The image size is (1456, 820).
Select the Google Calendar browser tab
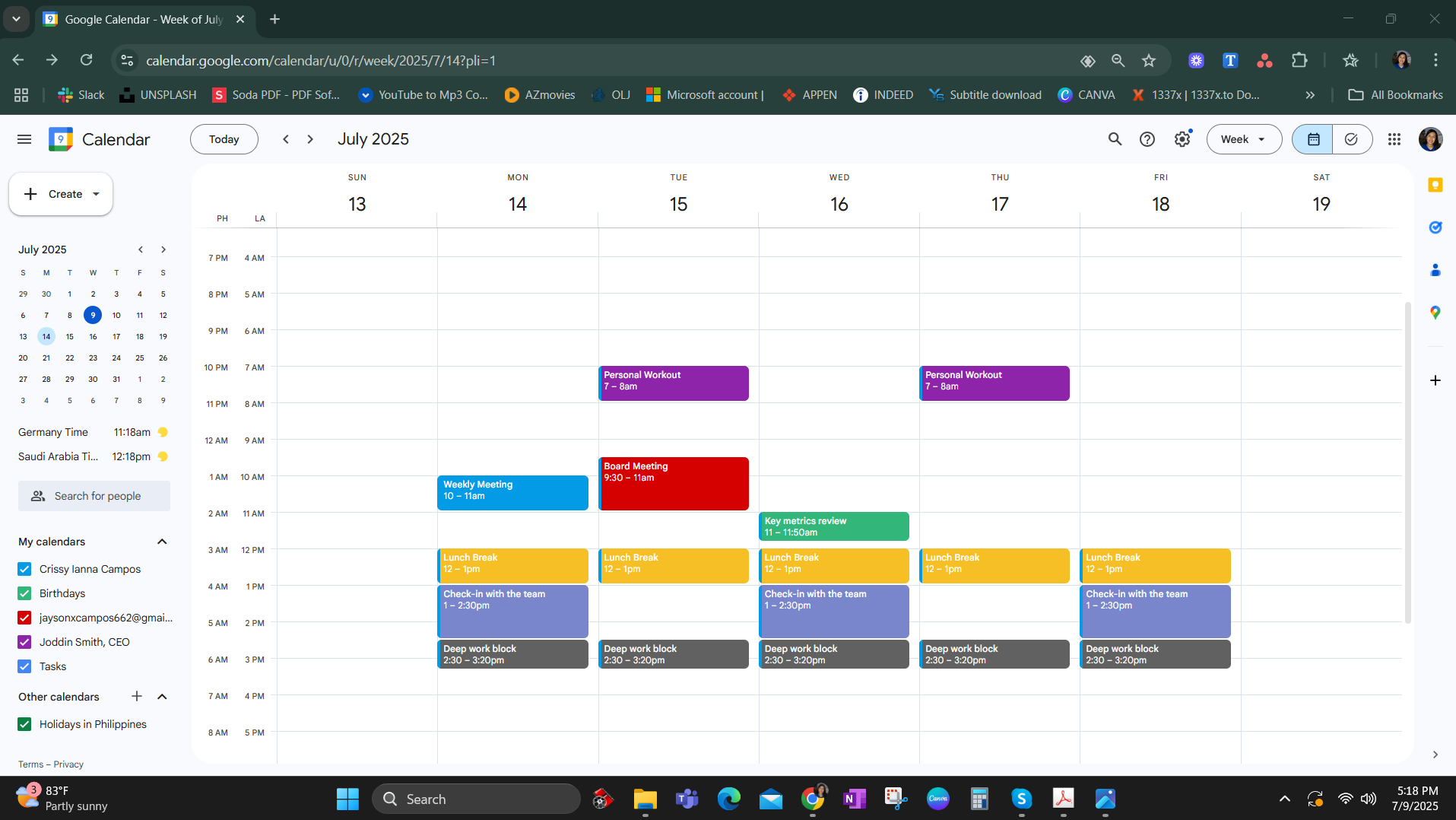[143, 19]
